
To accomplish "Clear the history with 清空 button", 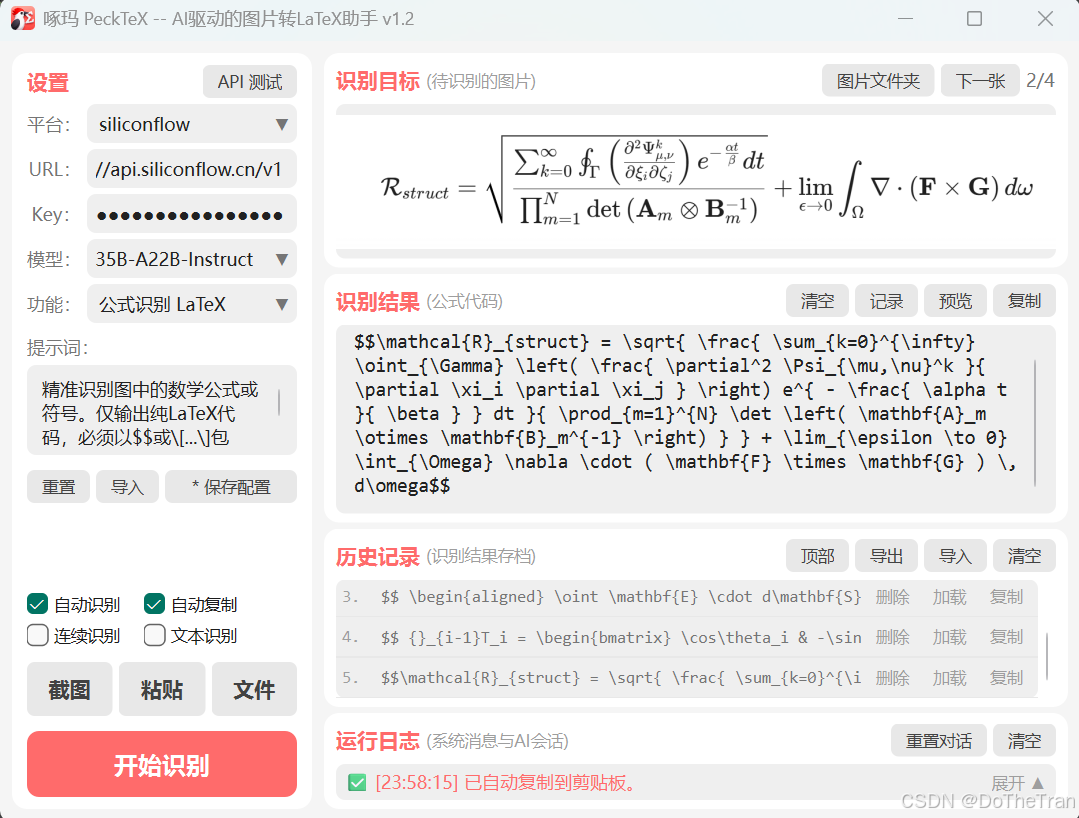I will coord(1024,555).
